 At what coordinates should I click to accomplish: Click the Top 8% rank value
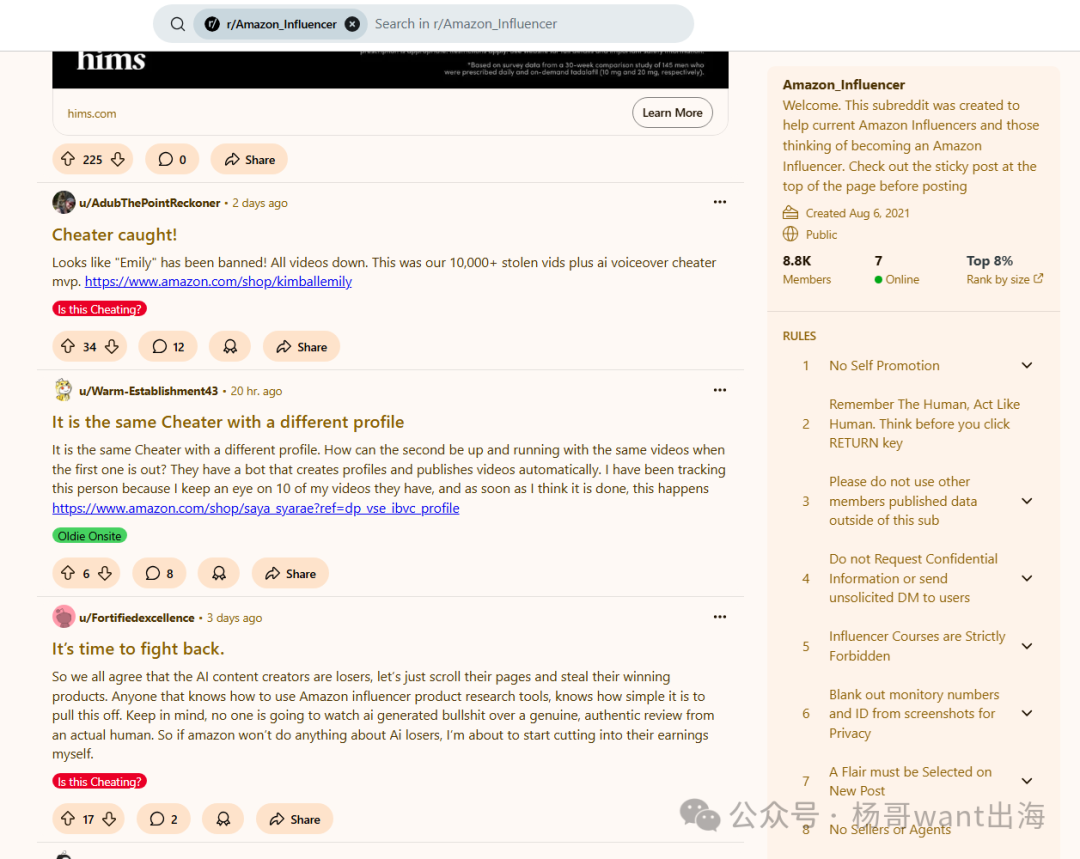point(989,261)
